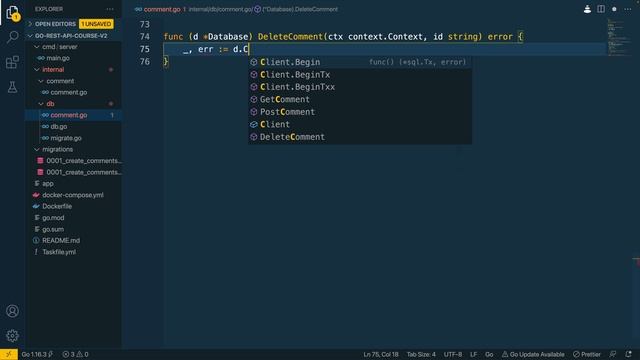Open the Accounts menu icon
Image resolution: width=640 pixels, height=360 pixels.
pyautogui.click(x=12, y=311)
